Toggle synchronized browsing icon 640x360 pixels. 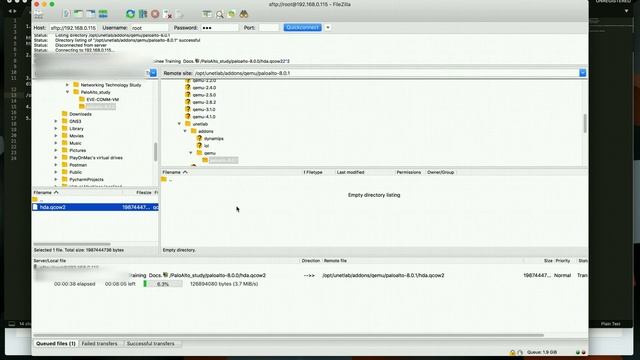231,14
